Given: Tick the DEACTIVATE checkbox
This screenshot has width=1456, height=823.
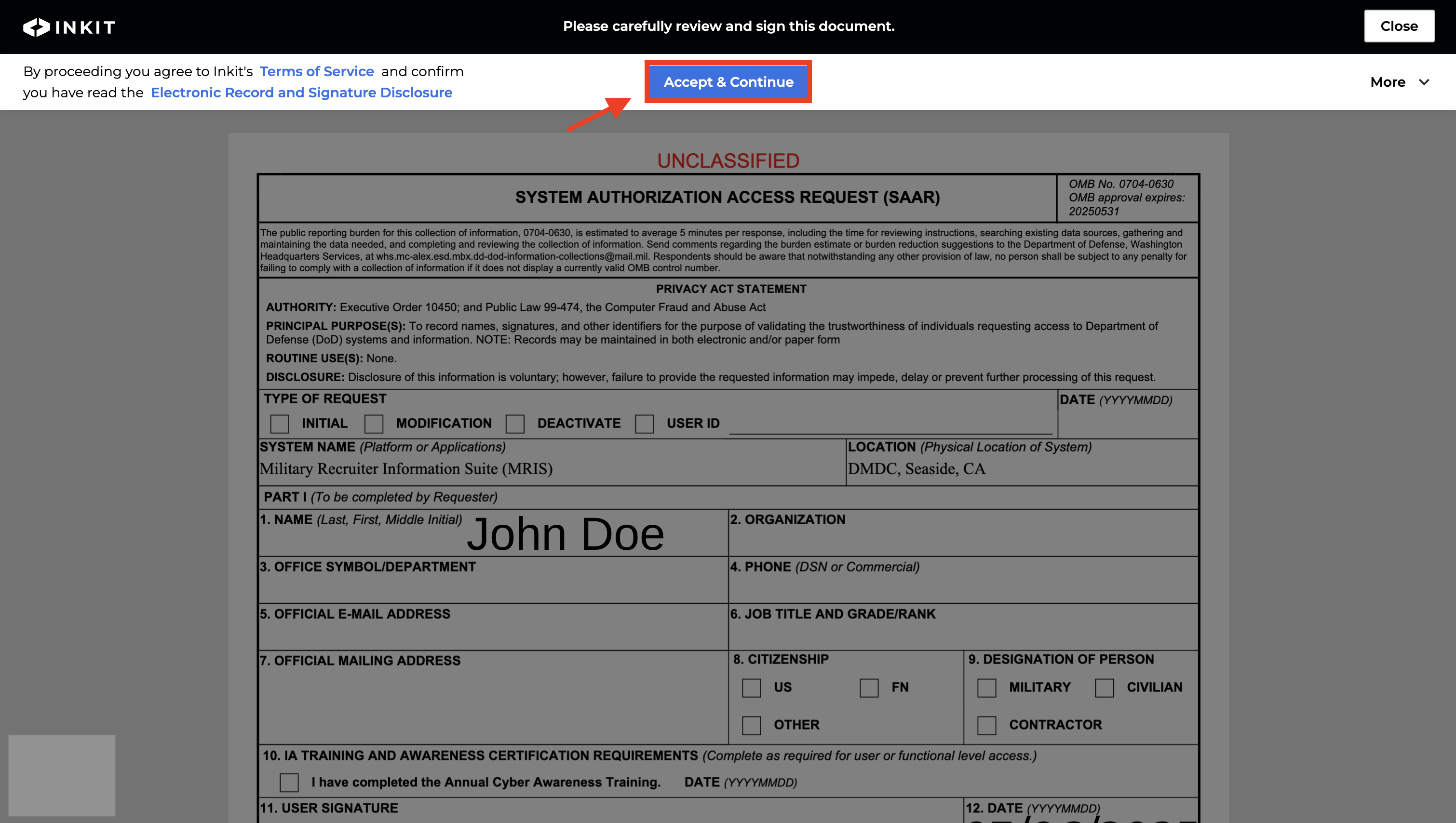Looking at the screenshot, I should [514, 424].
